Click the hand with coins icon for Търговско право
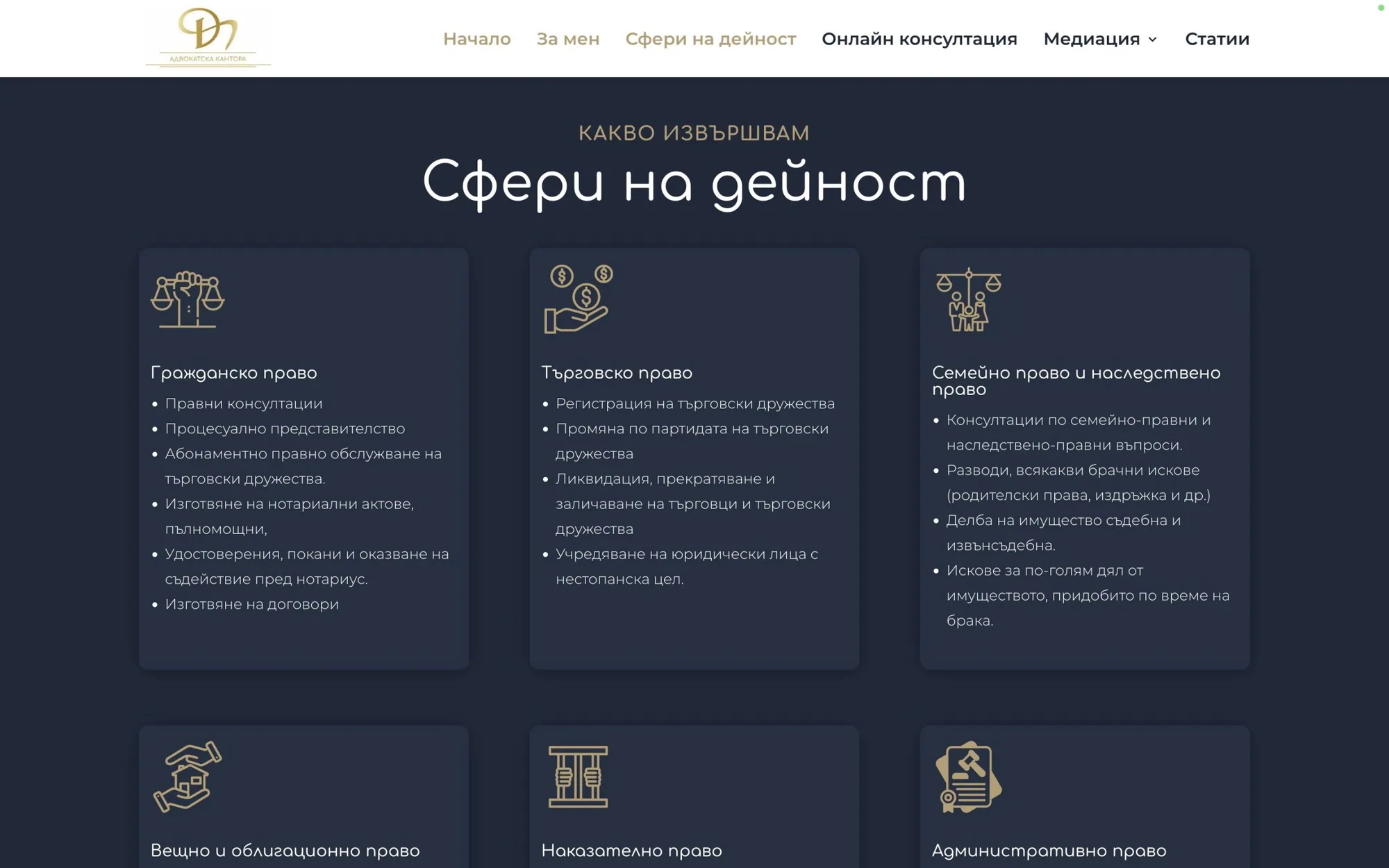Image resolution: width=1389 pixels, height=868 pixels. [x=579, y=299]
